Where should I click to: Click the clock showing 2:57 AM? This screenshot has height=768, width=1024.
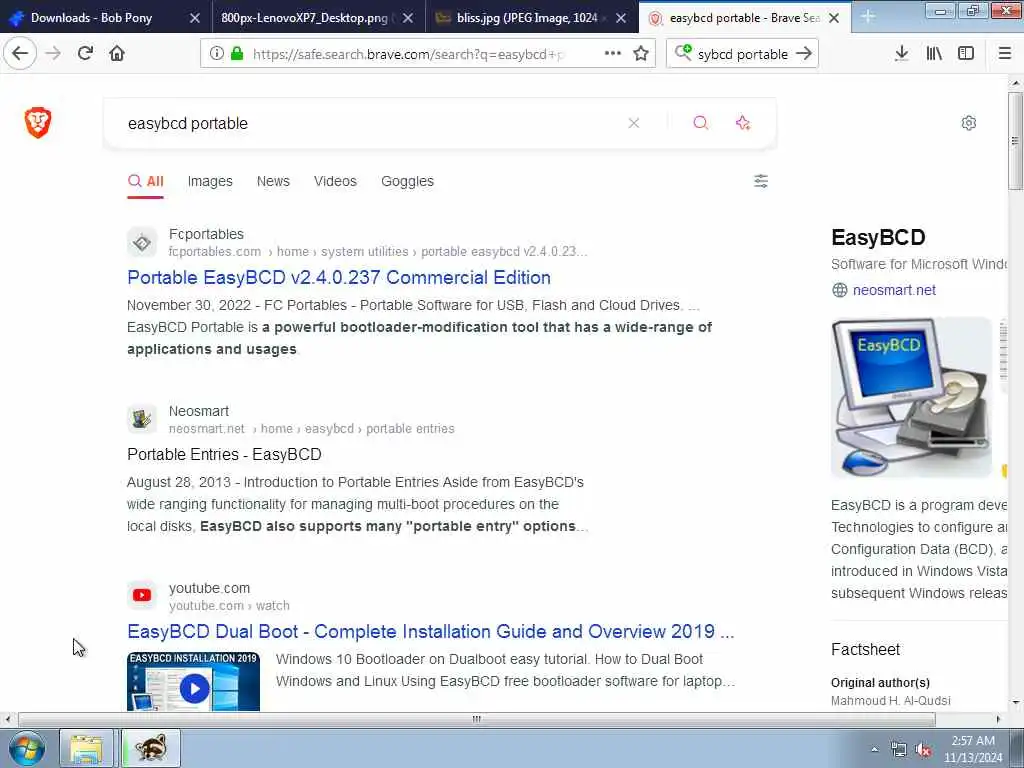pos(972,741)
